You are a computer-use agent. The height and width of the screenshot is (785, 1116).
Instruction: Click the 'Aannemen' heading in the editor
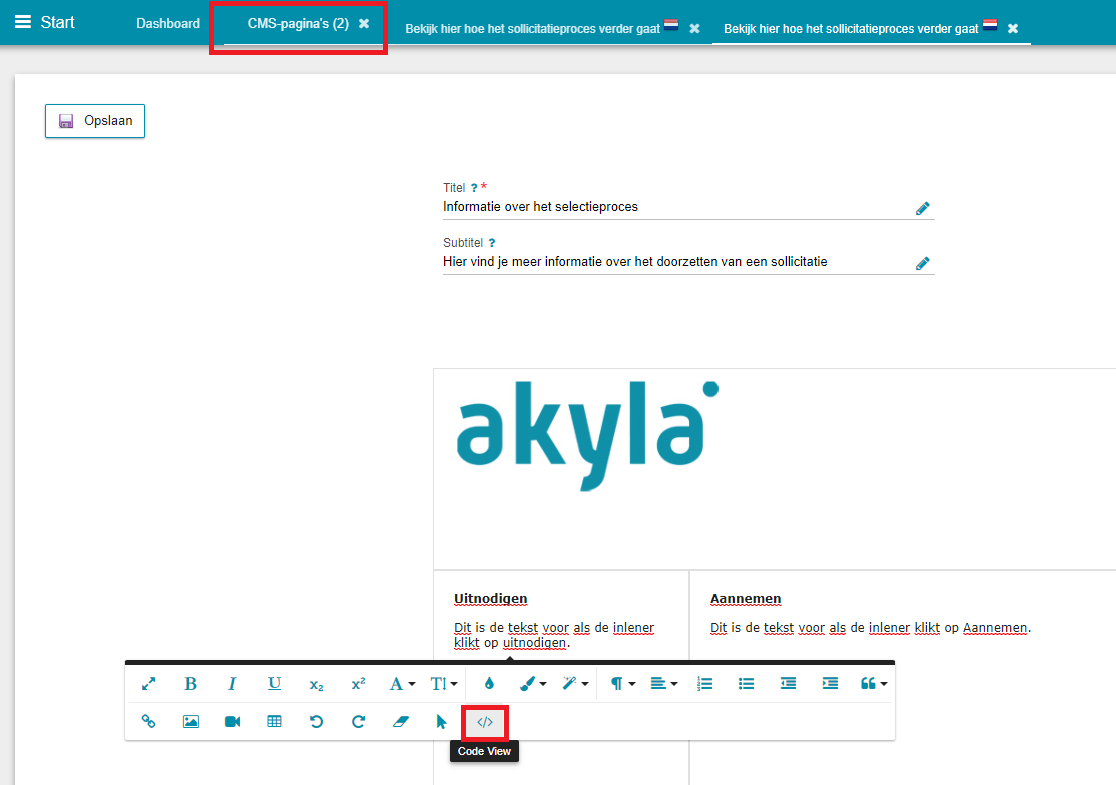pyautogui.click(x=745, y=599)
